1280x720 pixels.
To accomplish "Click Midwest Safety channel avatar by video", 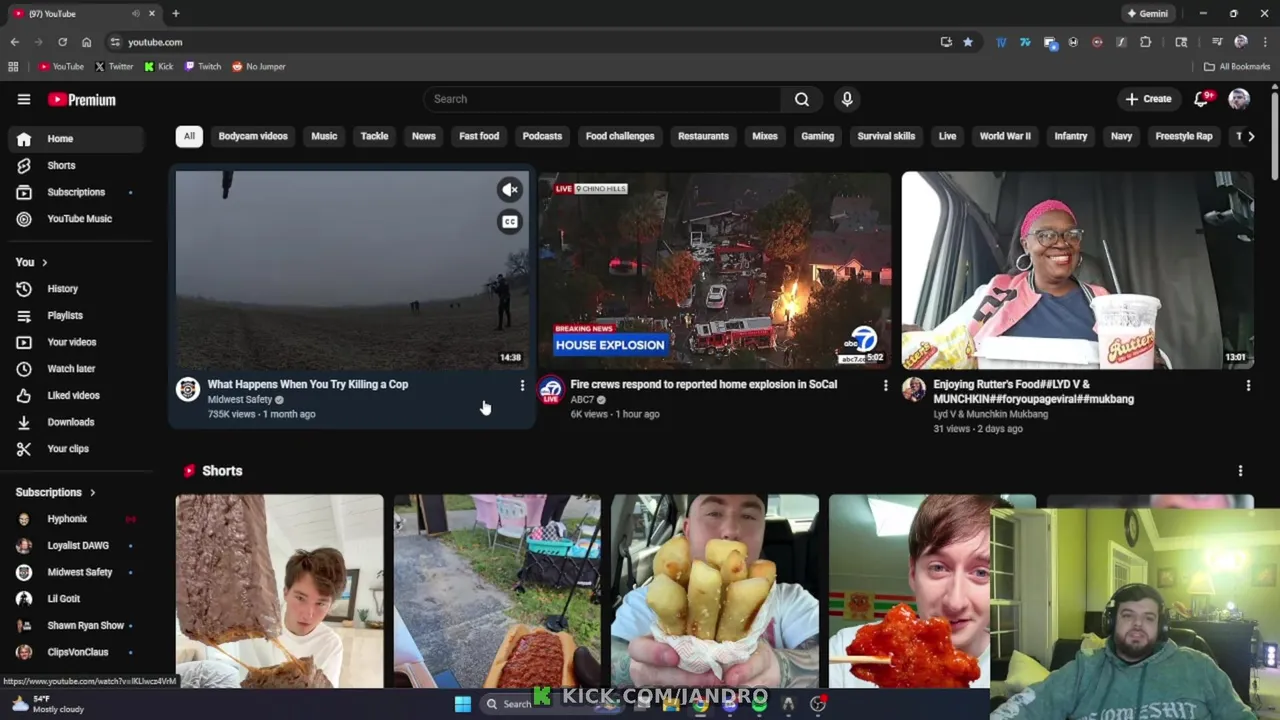I will pos(188,390).
